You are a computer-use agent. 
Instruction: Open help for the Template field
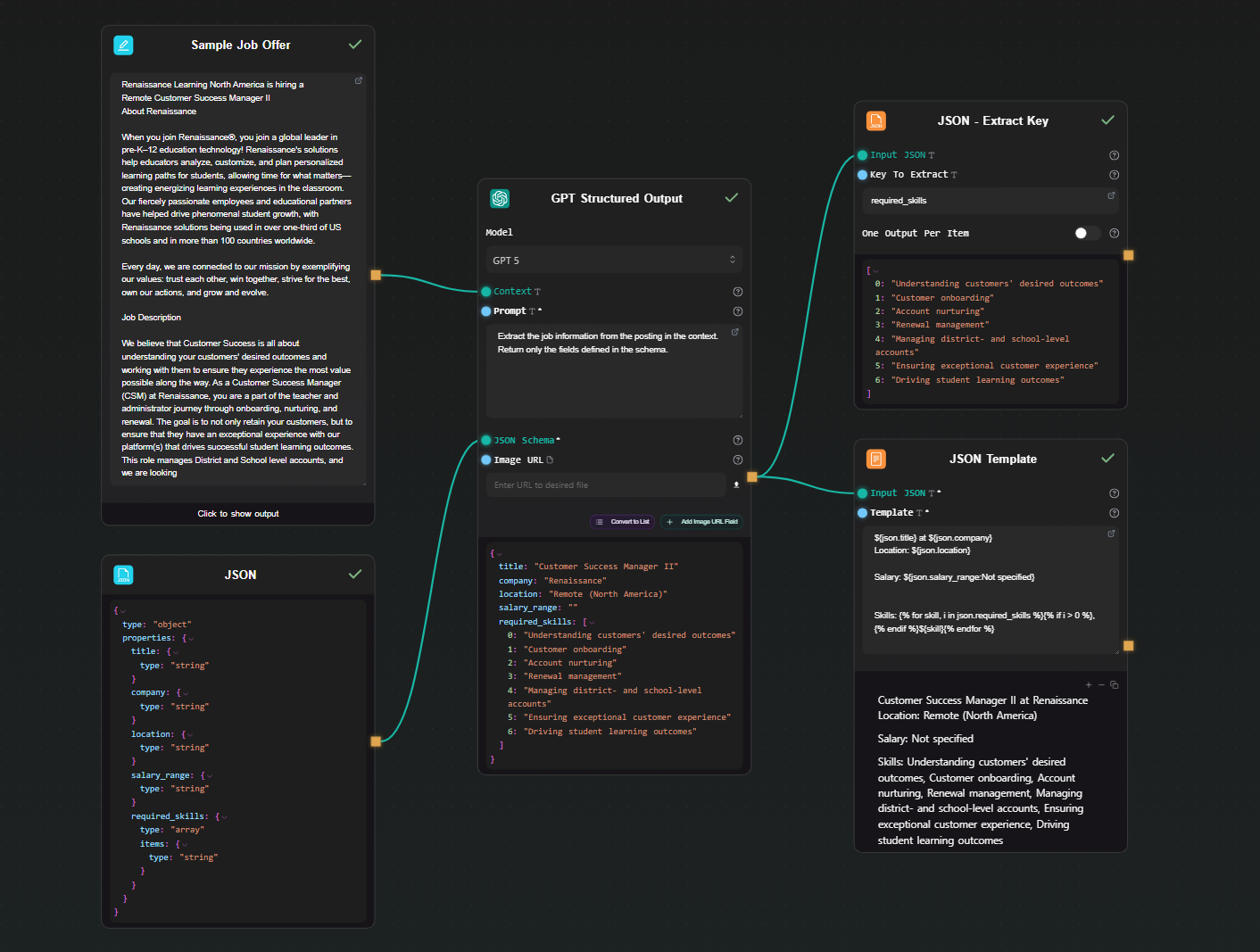pyautogui.click(x=1114, y=513)
